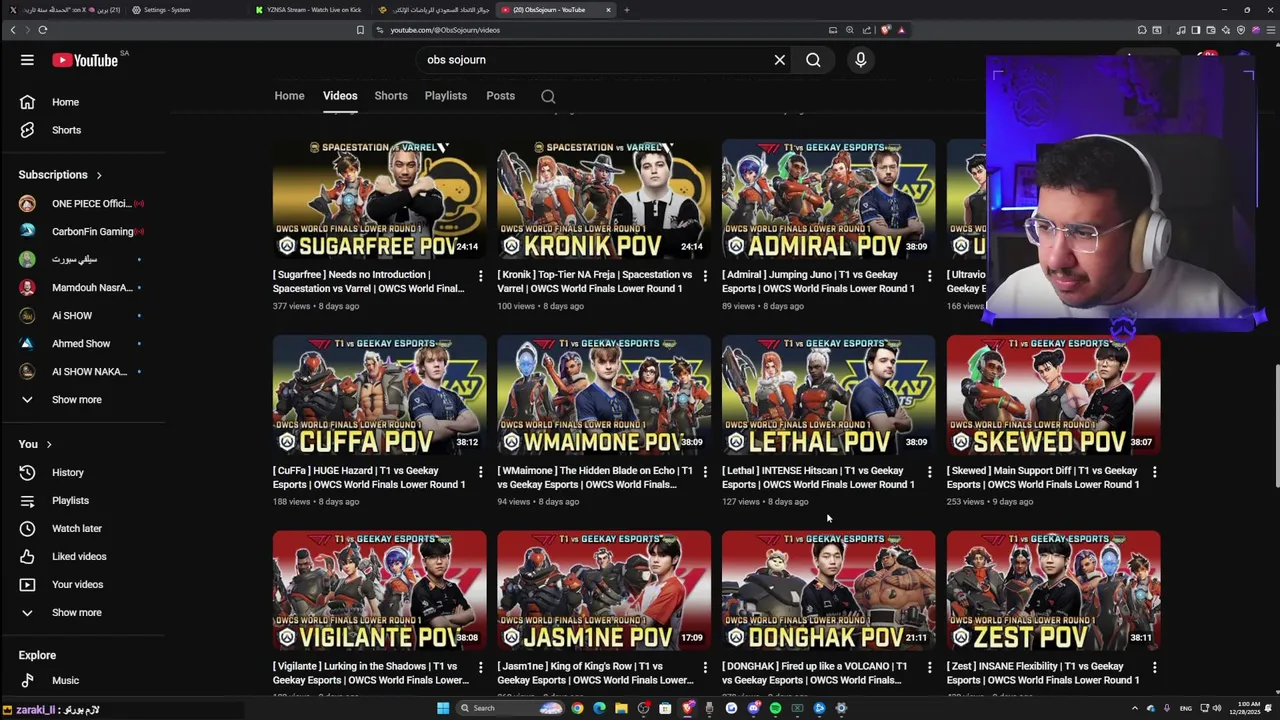
Task: Open the channel Playlists tab
Action: pyautogui.click(x=446, y=96)
